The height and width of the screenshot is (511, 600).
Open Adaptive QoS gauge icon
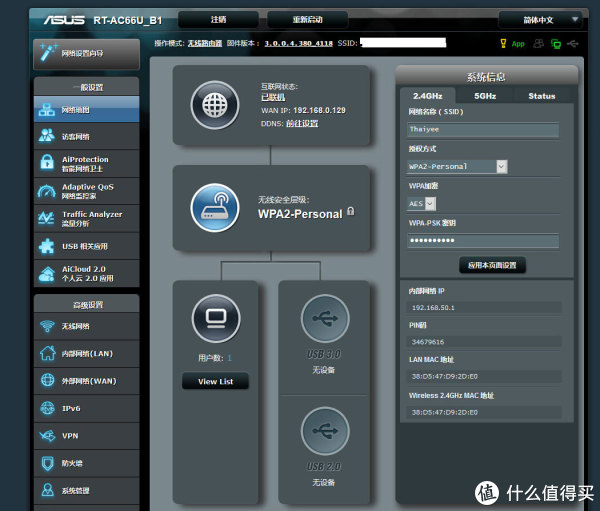47,191
